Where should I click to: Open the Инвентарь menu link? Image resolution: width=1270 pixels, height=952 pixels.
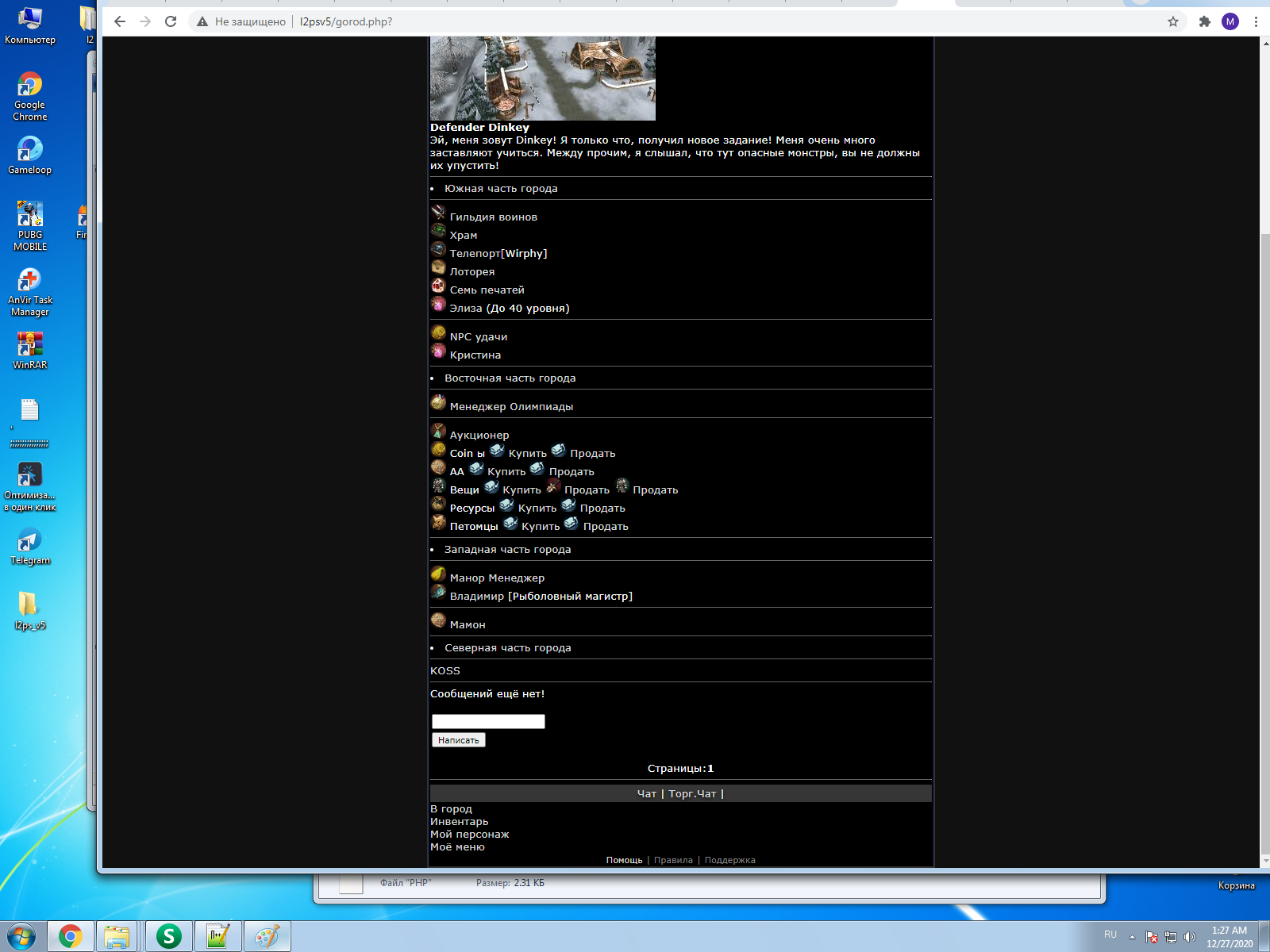(x=459, y=822)
